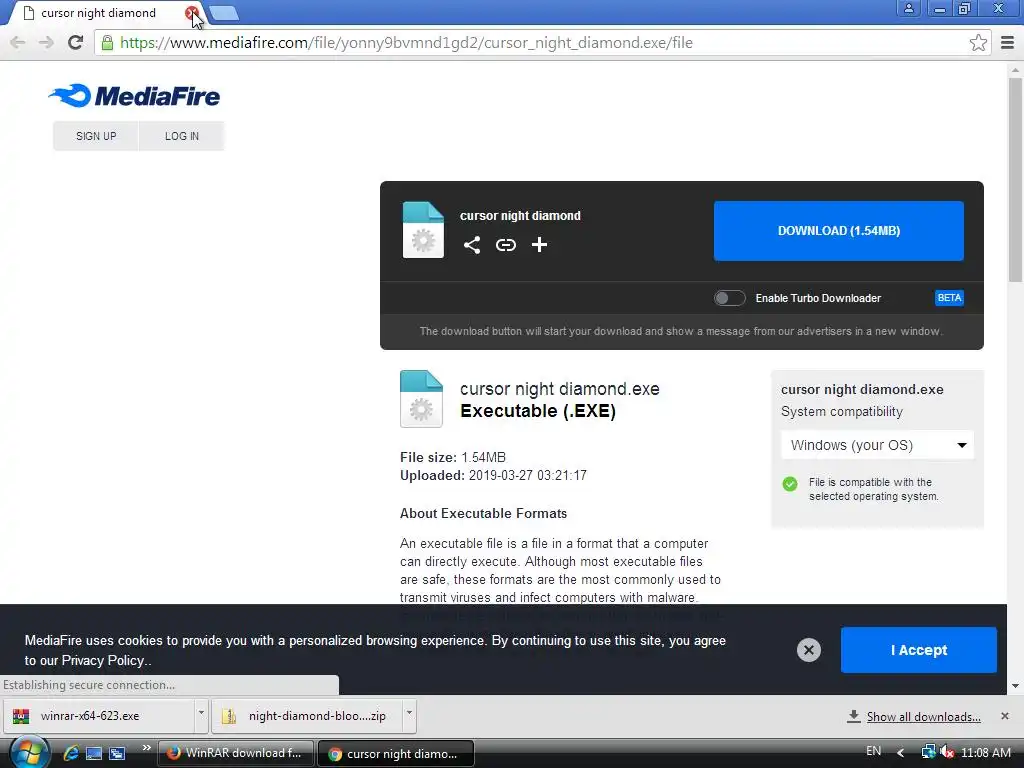Image resolution: width=1024 pixels, height=768 pixels.
Task: Expand the quick launch overflow chevron
Action: point(146,747)
